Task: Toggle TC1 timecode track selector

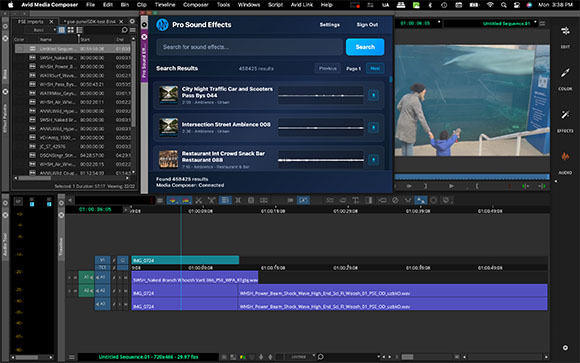Action: point(102,267)
